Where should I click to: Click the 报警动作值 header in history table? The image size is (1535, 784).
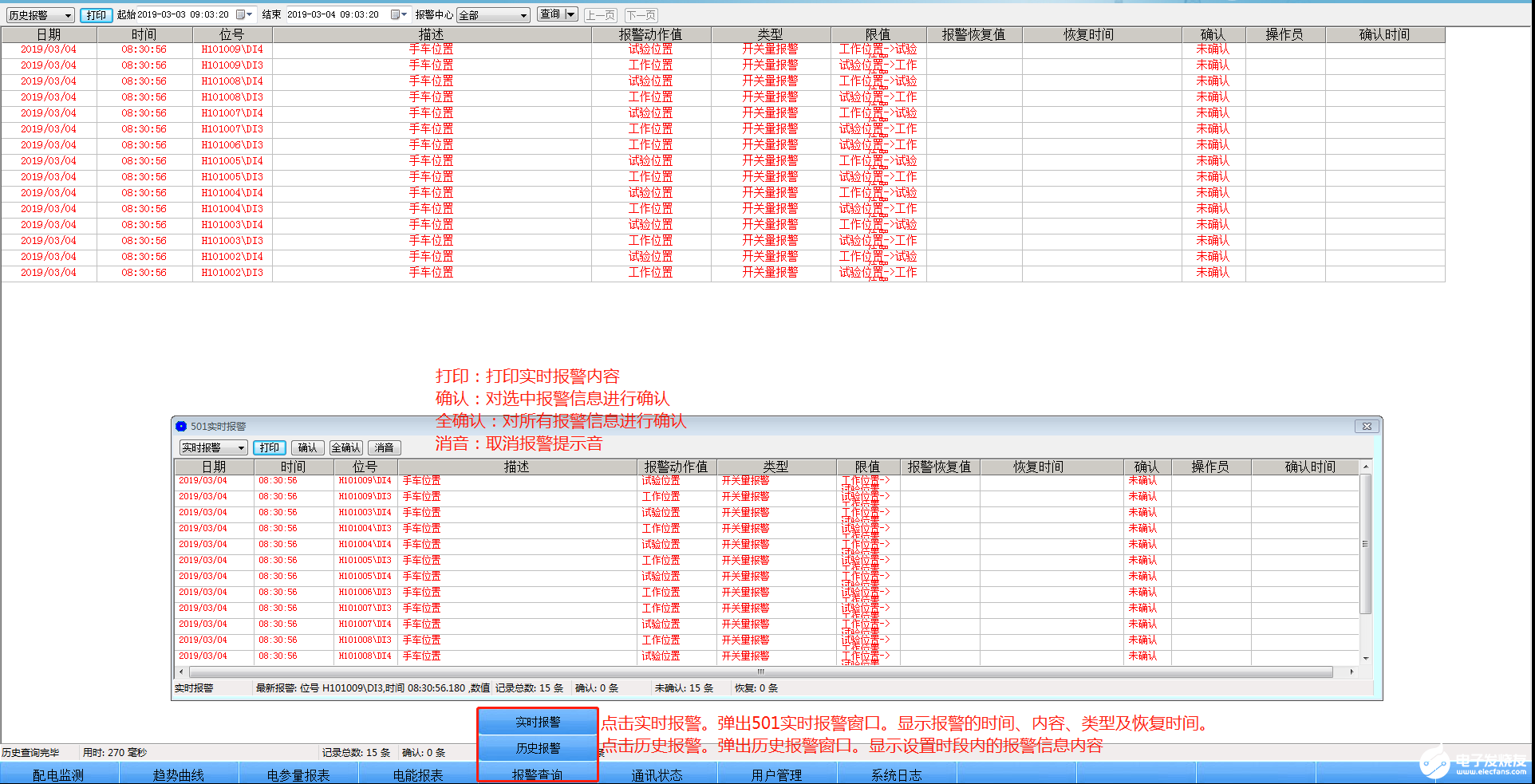click(x=651, y=34)
